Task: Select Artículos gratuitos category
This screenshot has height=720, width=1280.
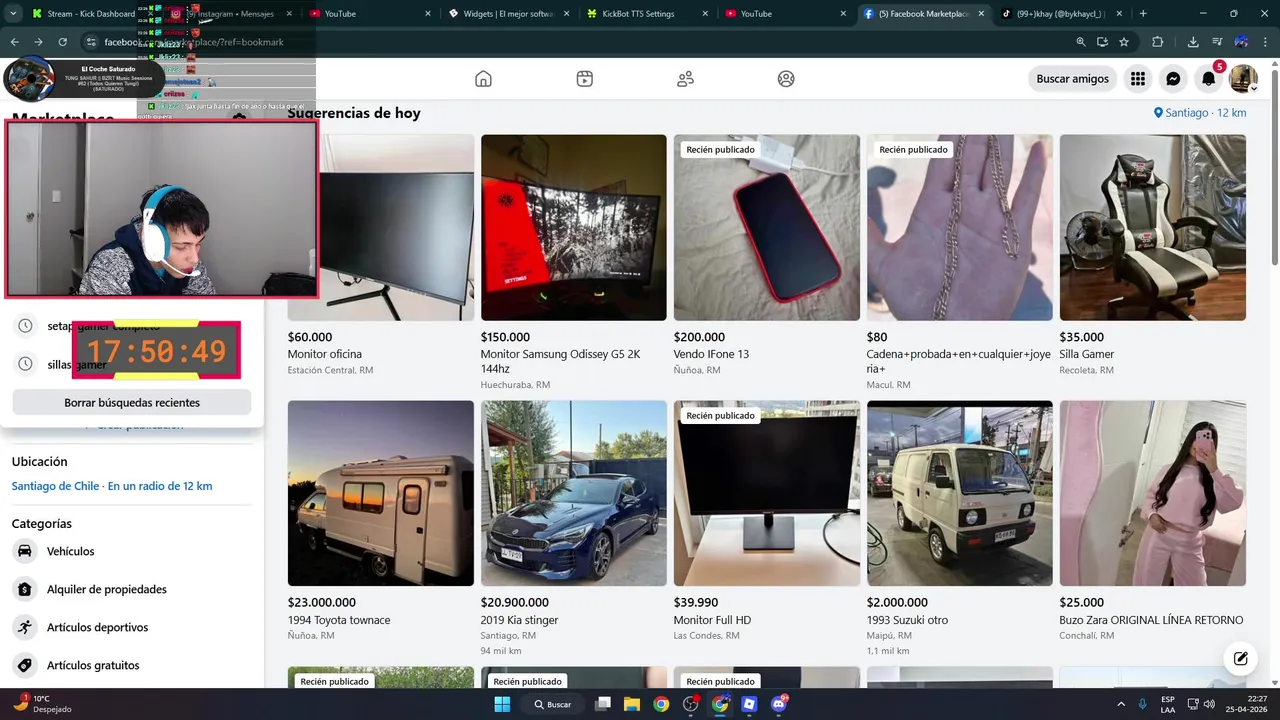Action: 132,665
